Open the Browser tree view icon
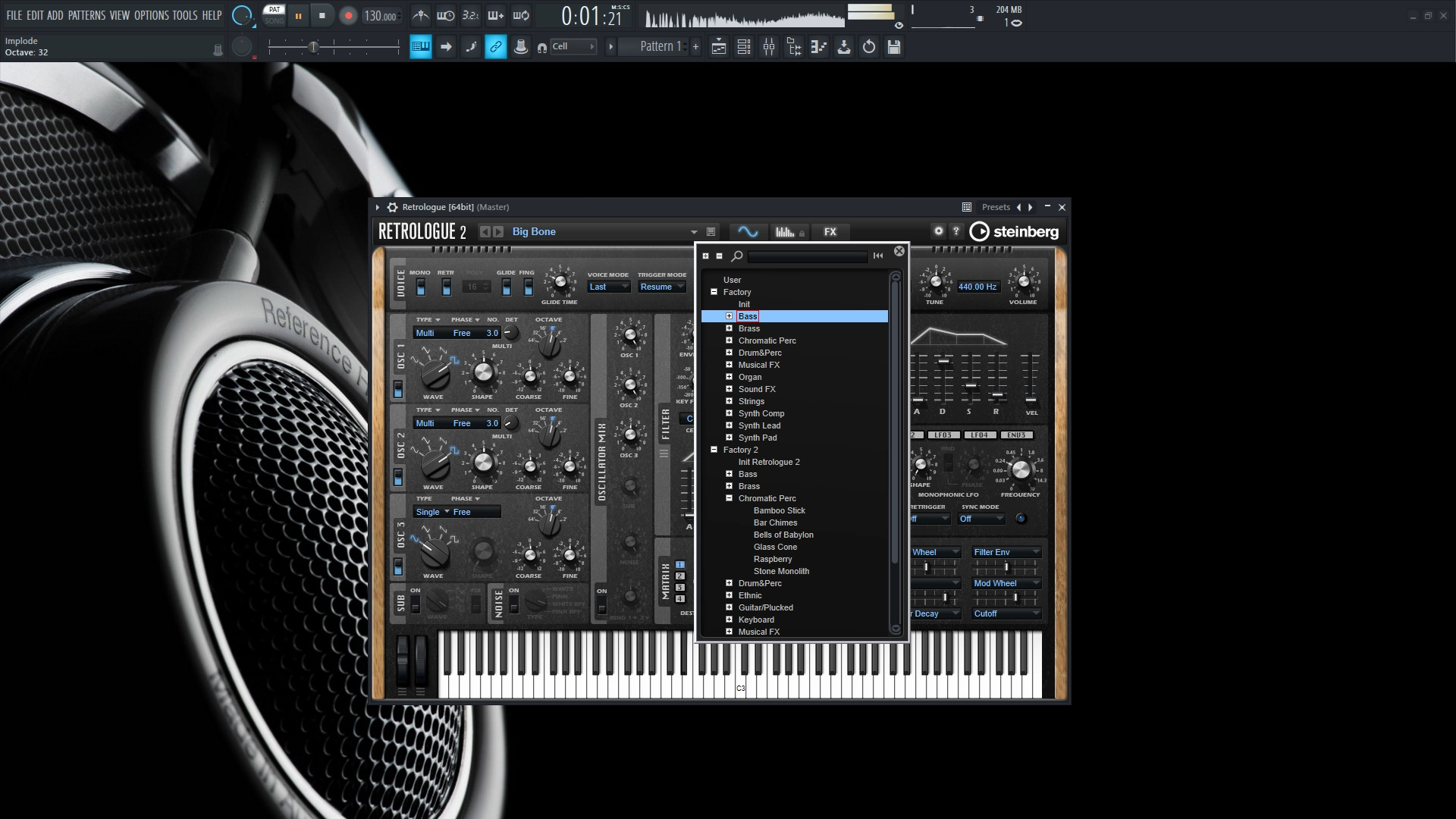The height and width of the screenshot is (819, 1456). (794, 47)
